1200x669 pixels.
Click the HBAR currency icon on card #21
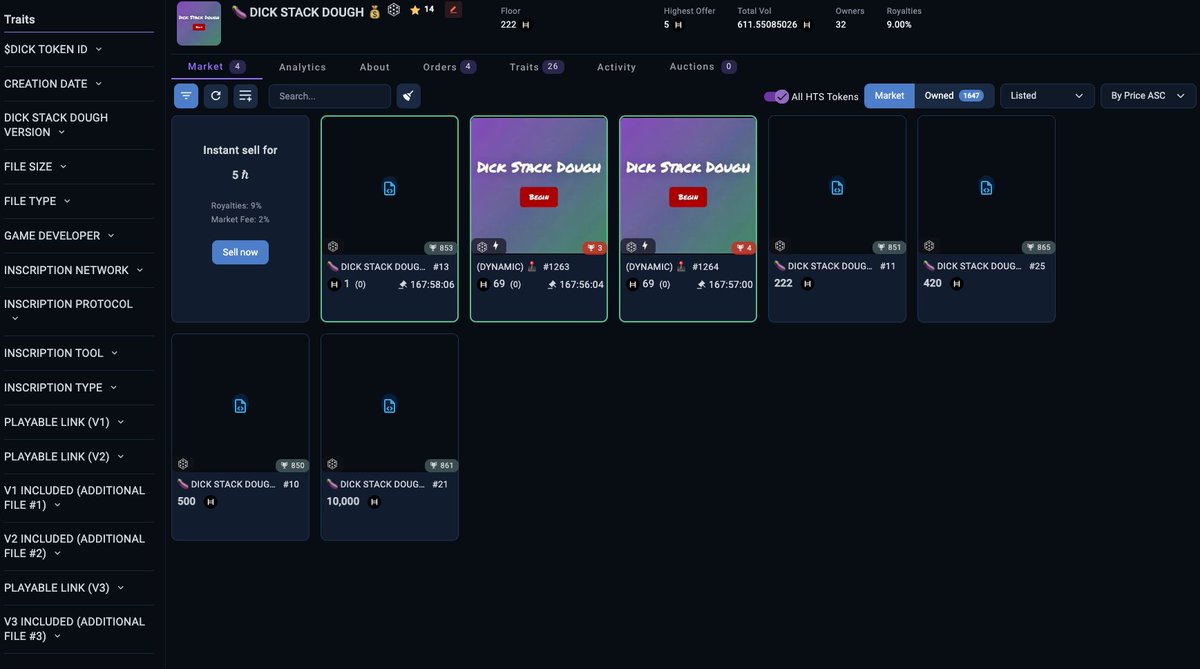pyautogui.click(x=374, y=502)
